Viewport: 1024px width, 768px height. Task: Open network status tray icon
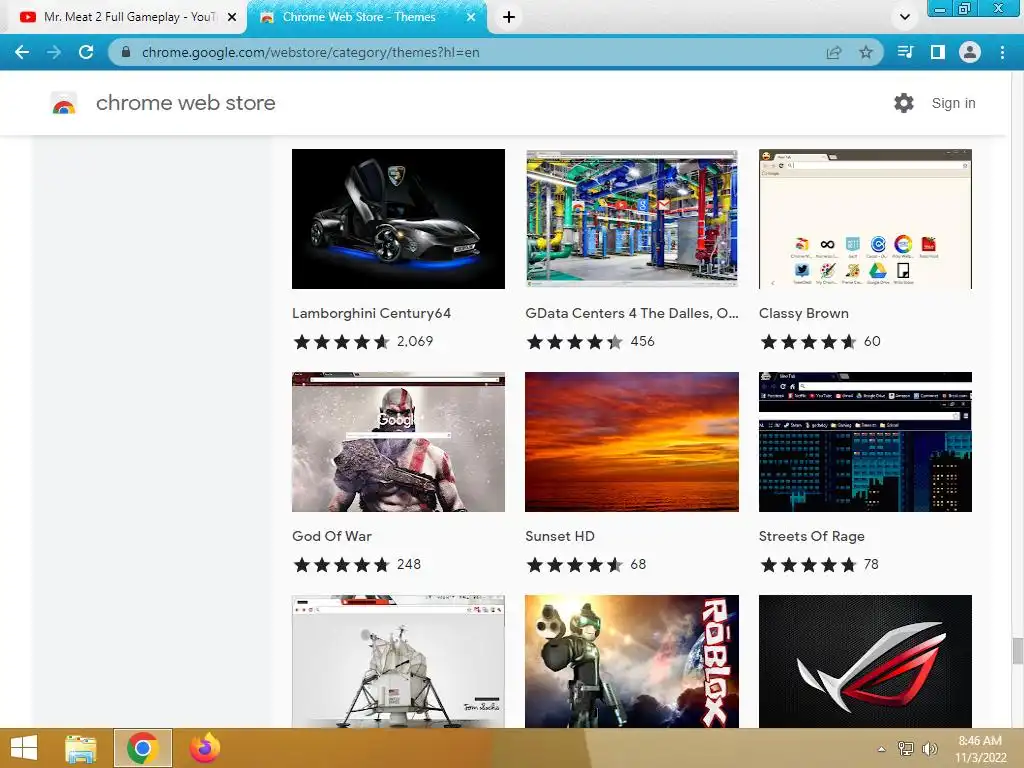[x=906, y=749]
